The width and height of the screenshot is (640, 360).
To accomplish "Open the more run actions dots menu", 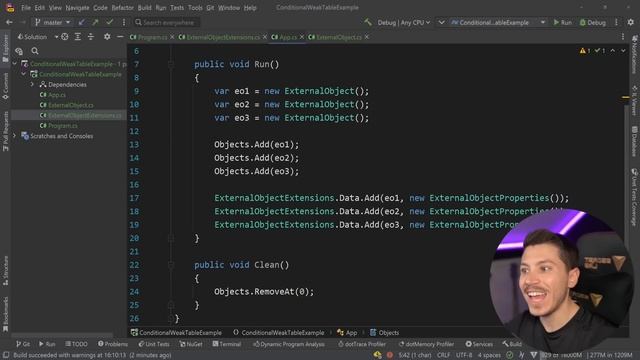I will (616, 22).
